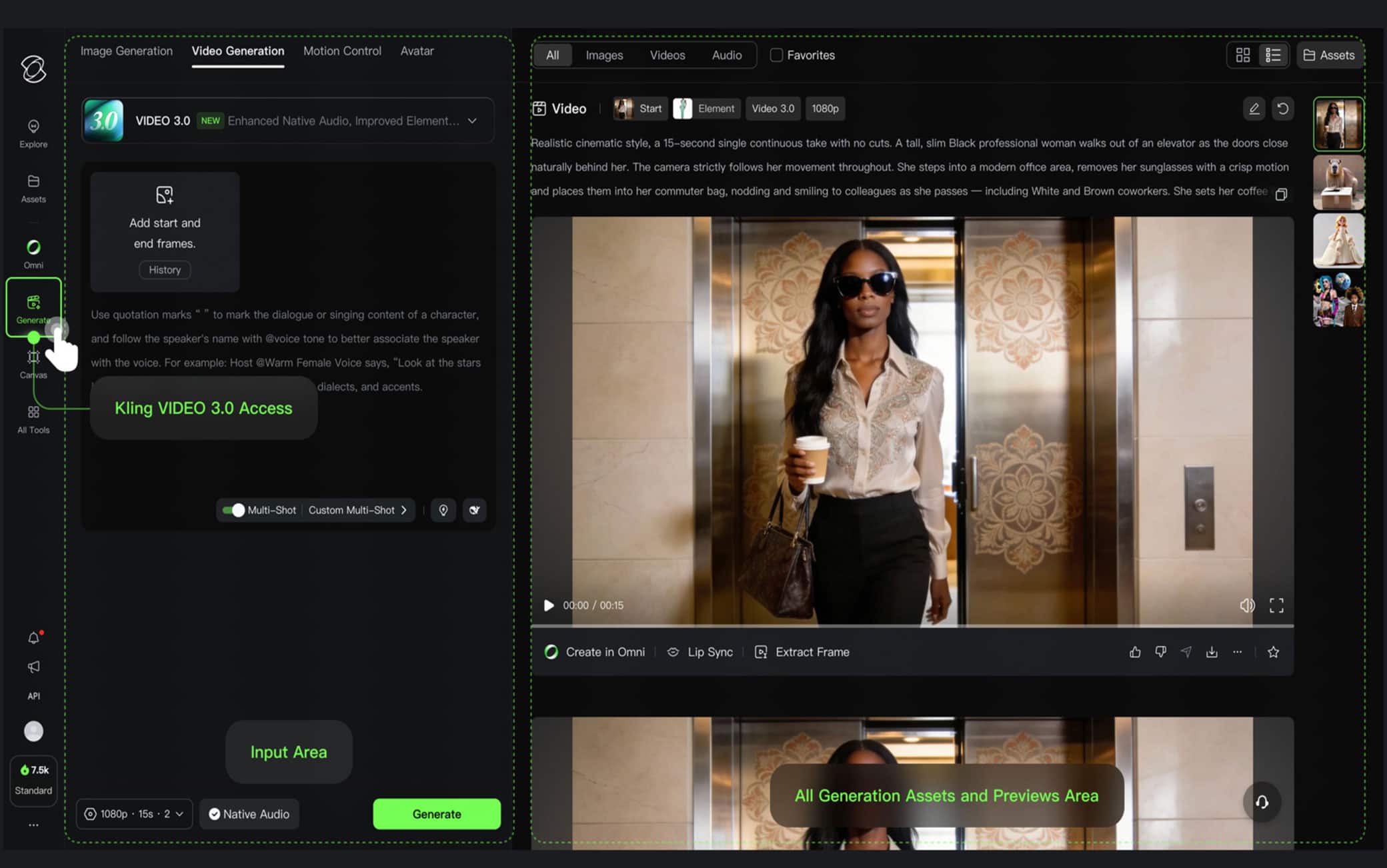Viewport: 1387px width, 868px height.
Task: Click the video progress bar
Action: pyautogui.click(x=912, y=626)
